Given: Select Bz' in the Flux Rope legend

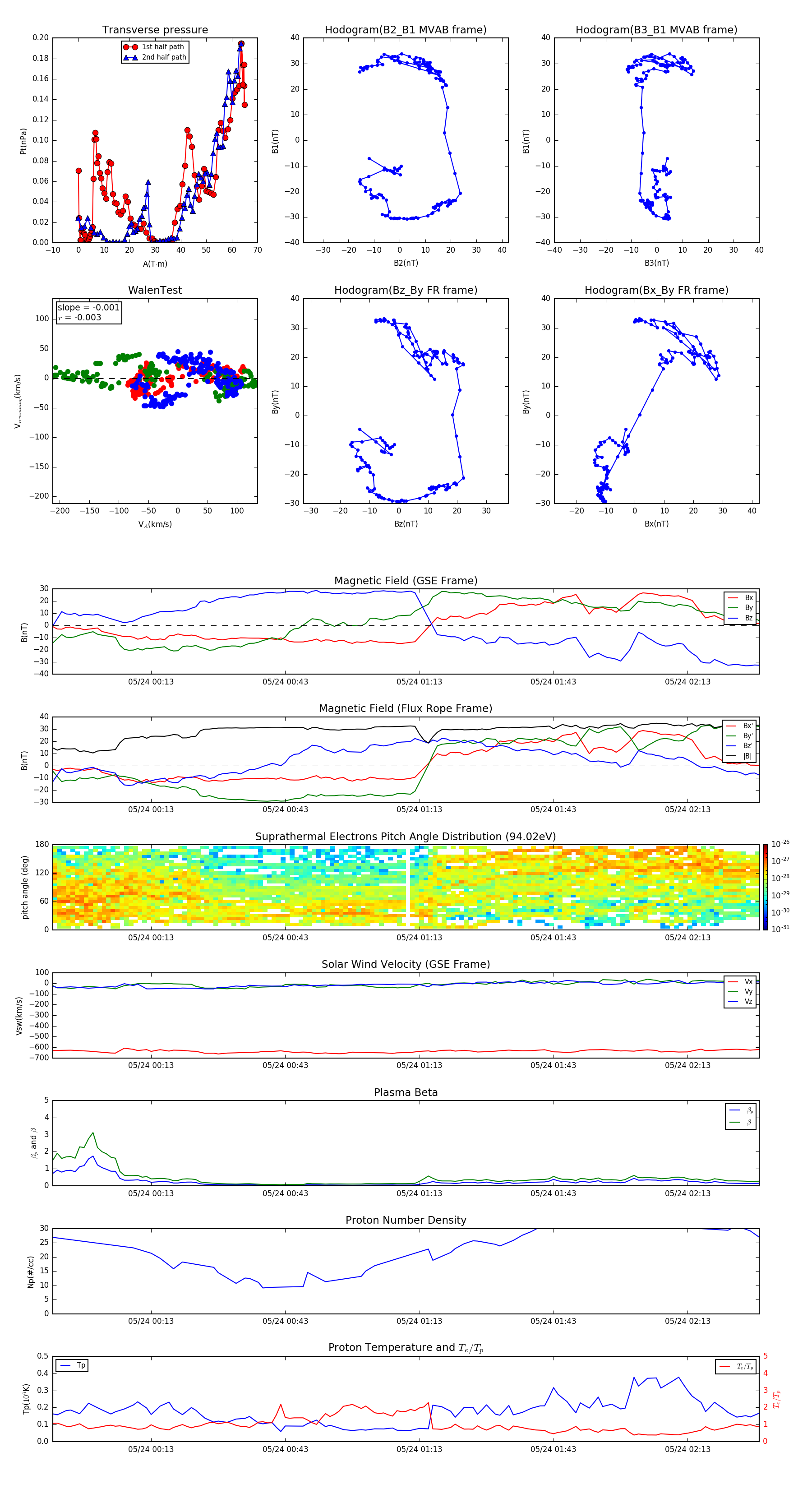Looking at the screenshot, I should click(x=740, y=746).
